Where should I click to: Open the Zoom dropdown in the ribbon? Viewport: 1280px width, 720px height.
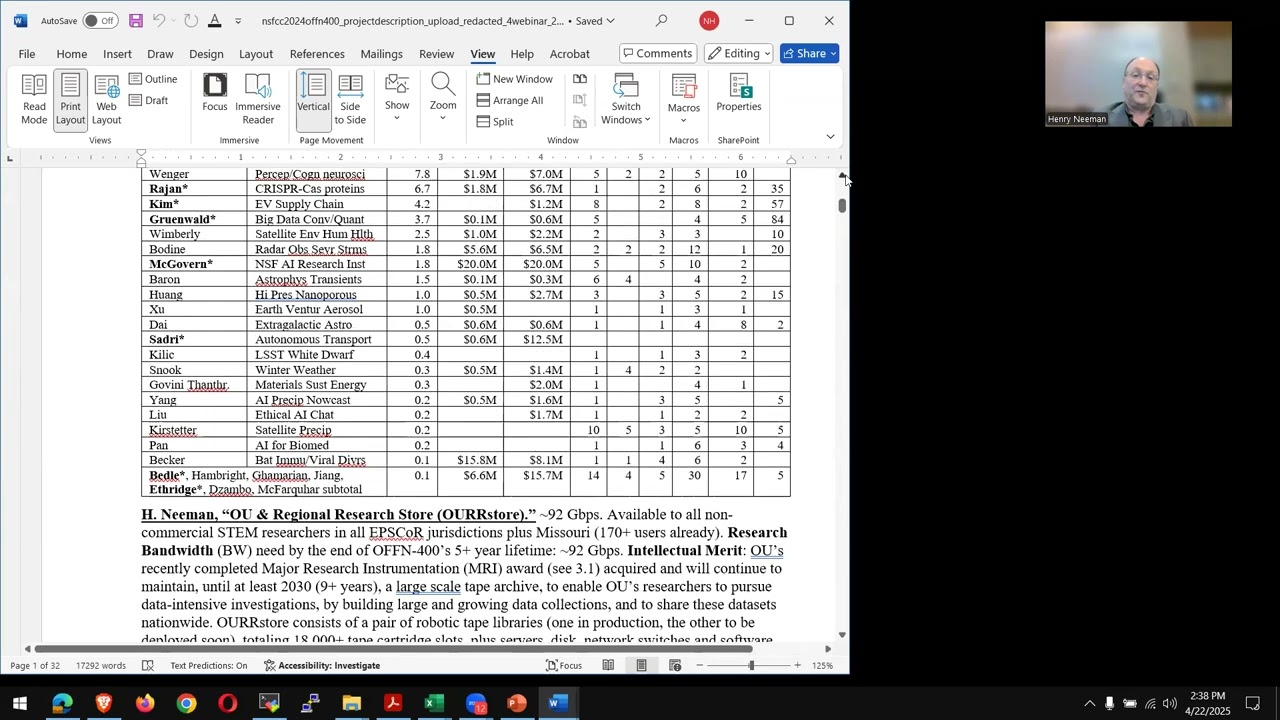443,98
